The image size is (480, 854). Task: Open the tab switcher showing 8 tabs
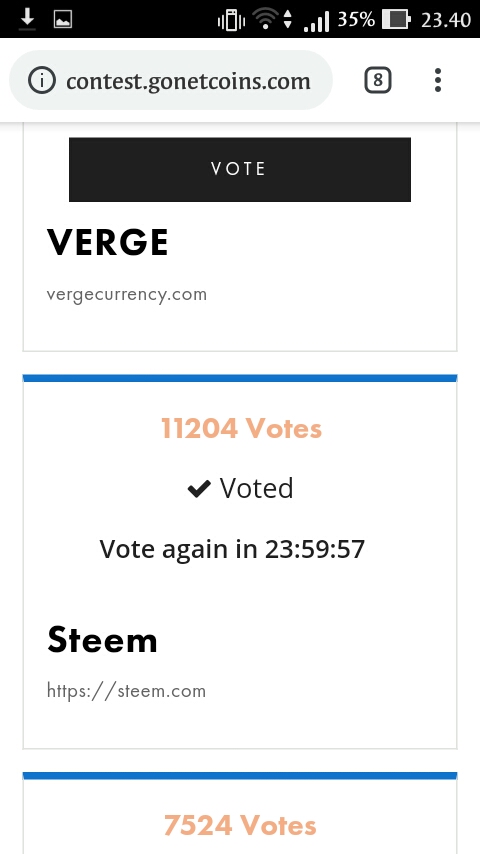tap(378, 81)
